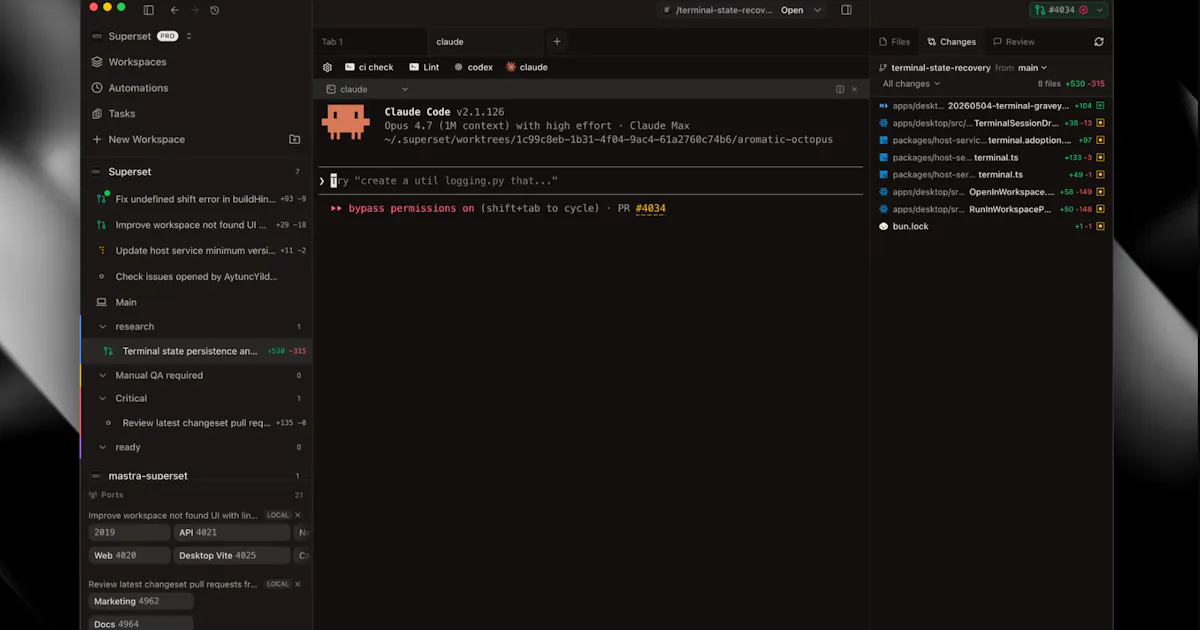The width and height of the screenshot is (1200, 630).
Task: Open 'Improve workspace not found UI' workspace row
Action: [x=196, y=225]
